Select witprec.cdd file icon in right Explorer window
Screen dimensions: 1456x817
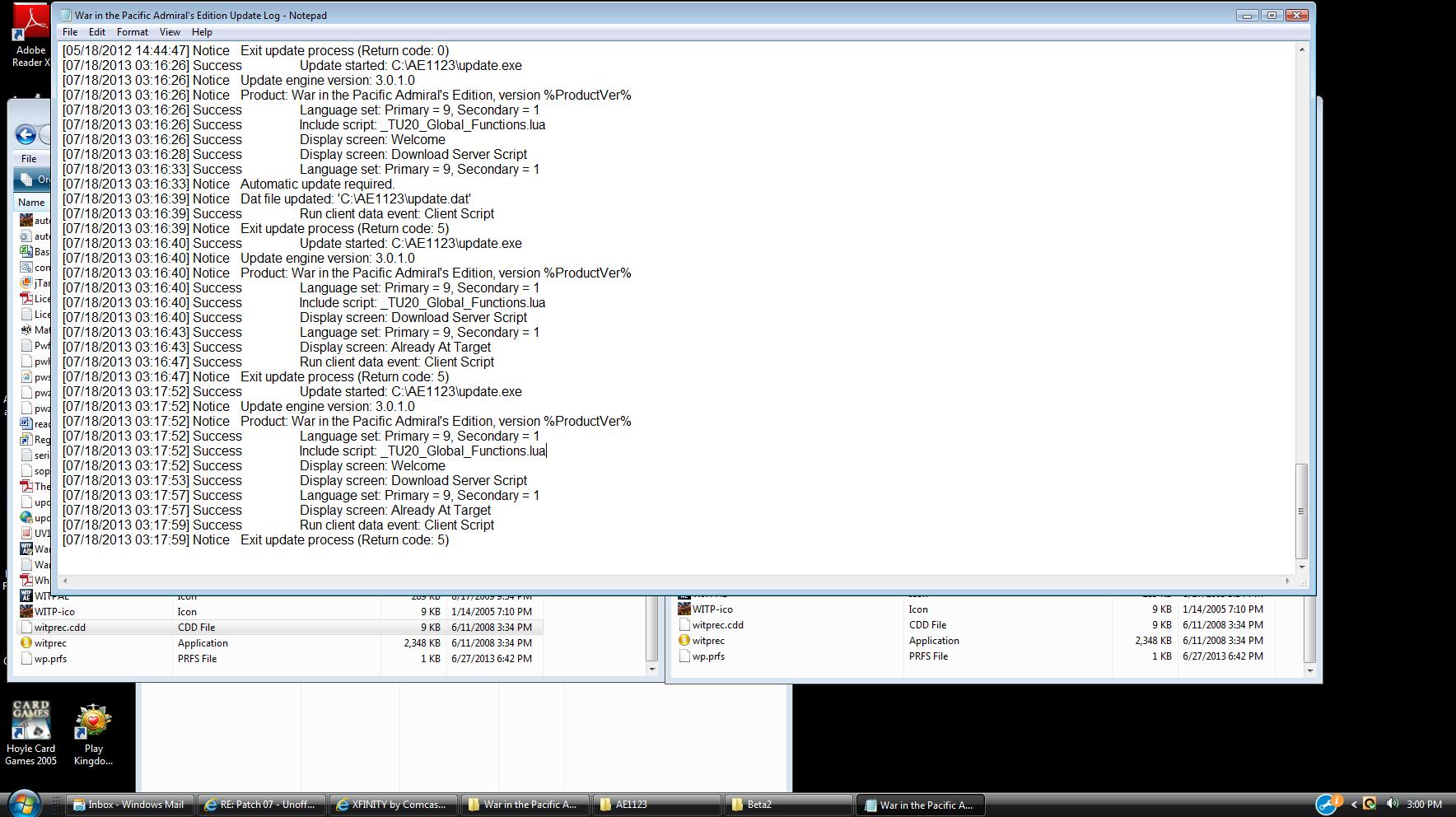[684, 624]
